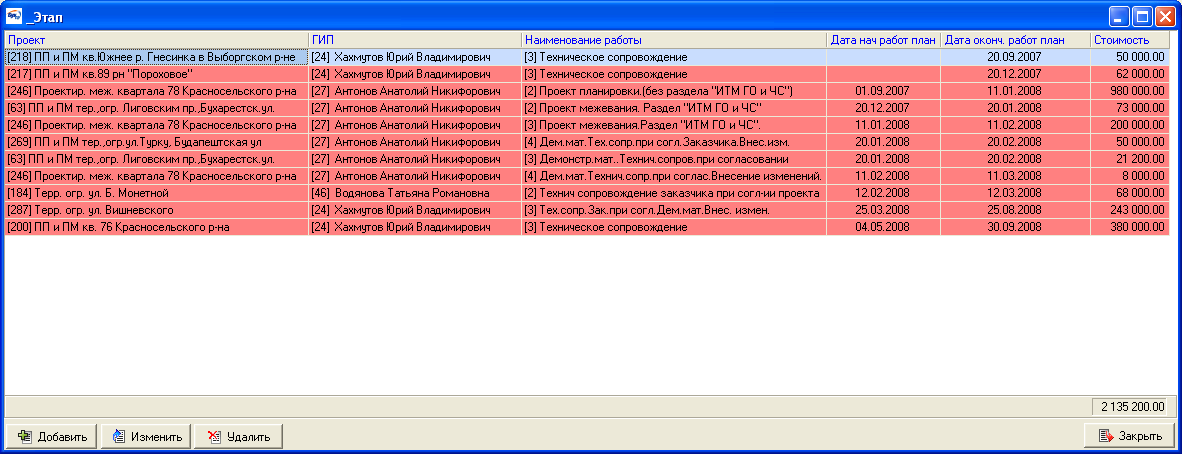Screen dimensions: 1182x454
Task: Click work cell Тех.сопр.Зак.при согл.Дем.мат.Внес. измен.
Action: (x=674, y=210)
